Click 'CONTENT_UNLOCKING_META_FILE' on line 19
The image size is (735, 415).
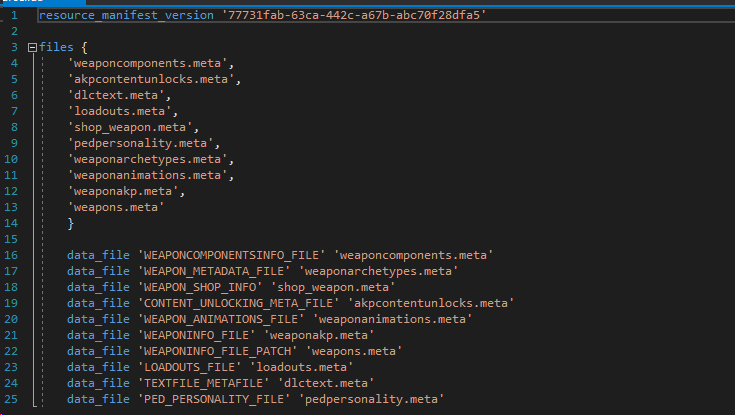[238, 303]
